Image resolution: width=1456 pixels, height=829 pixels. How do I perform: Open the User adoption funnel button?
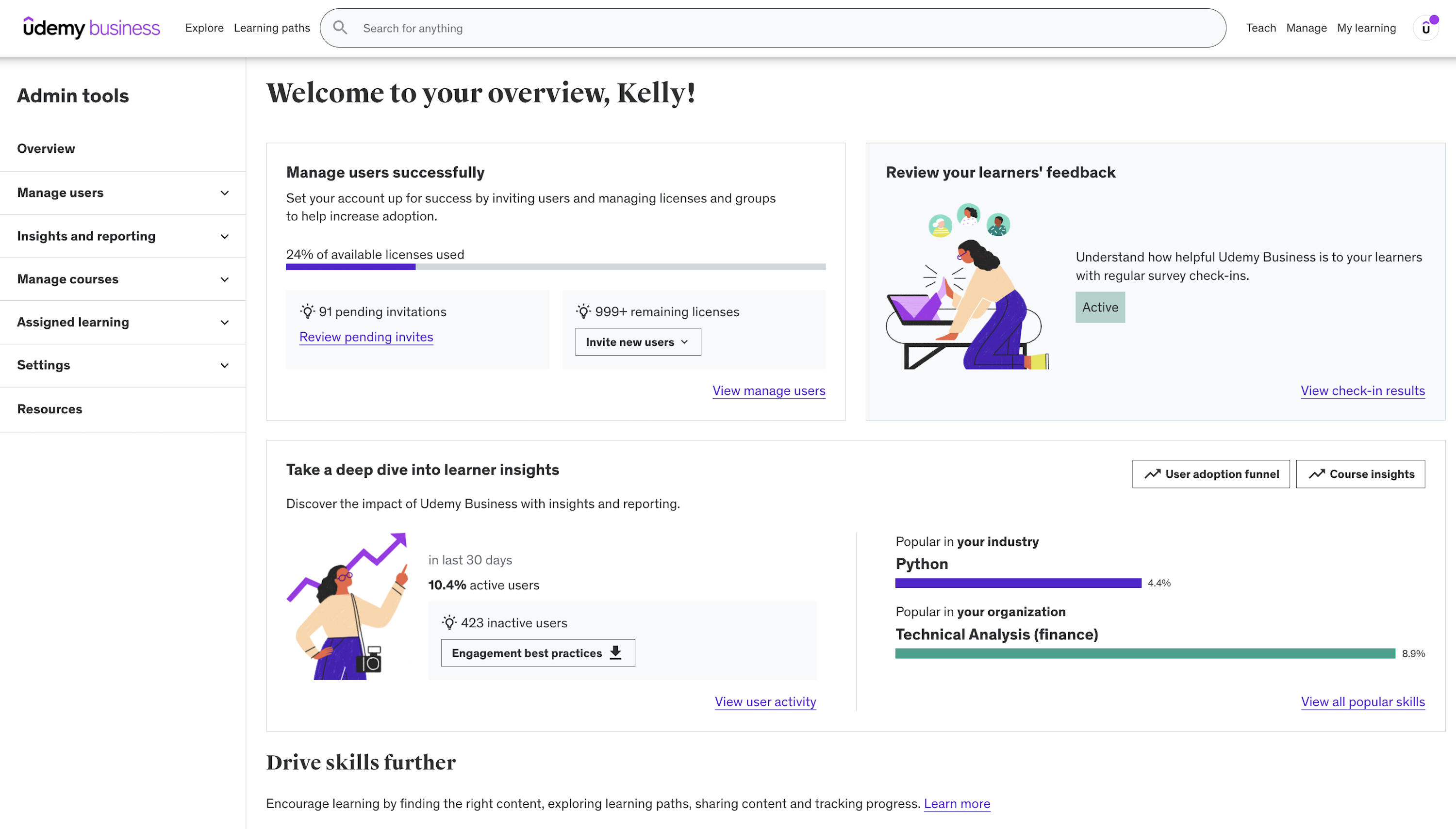click(1210, 474)
